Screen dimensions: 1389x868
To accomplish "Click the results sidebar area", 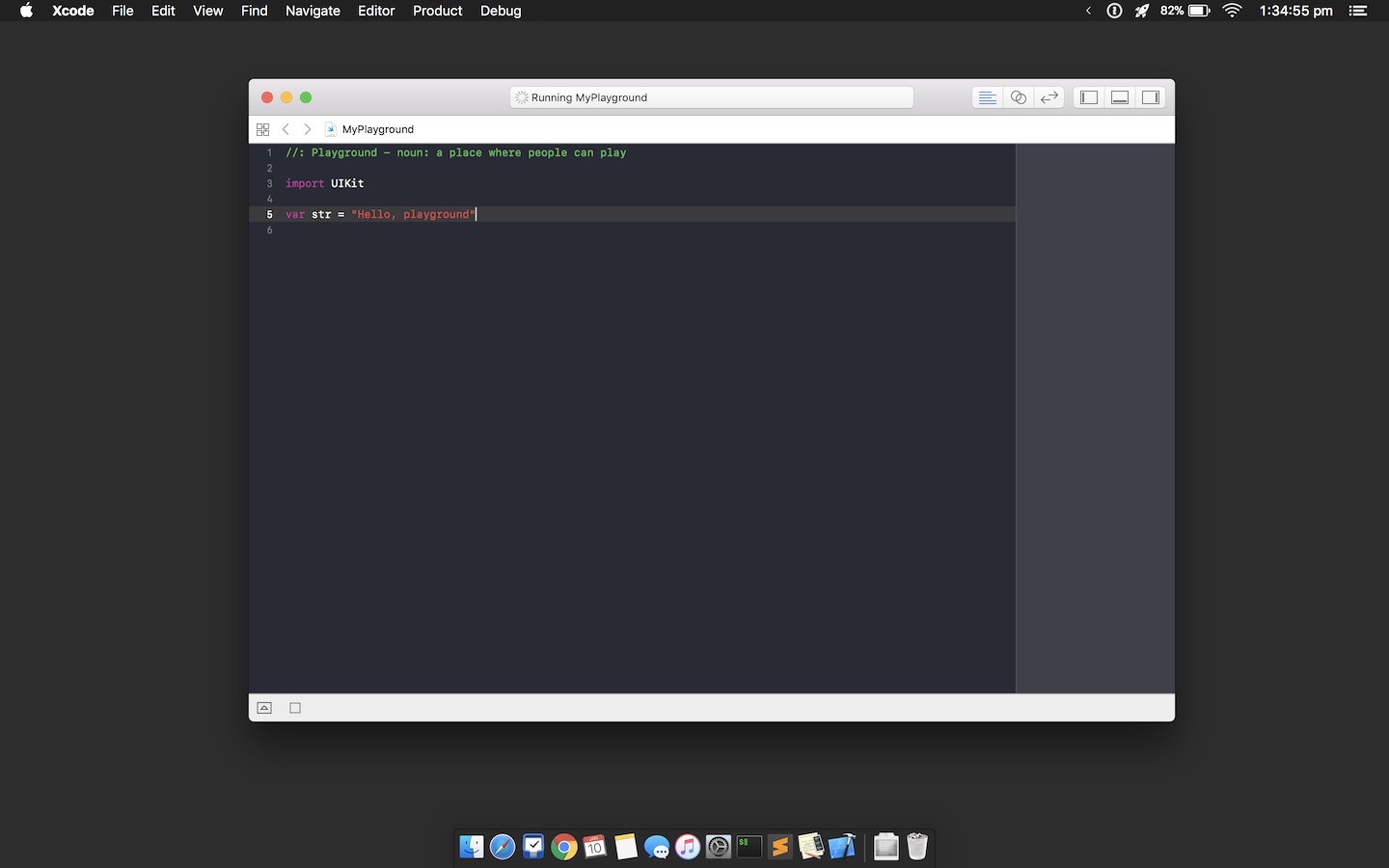I will [x=1095, y=415].
